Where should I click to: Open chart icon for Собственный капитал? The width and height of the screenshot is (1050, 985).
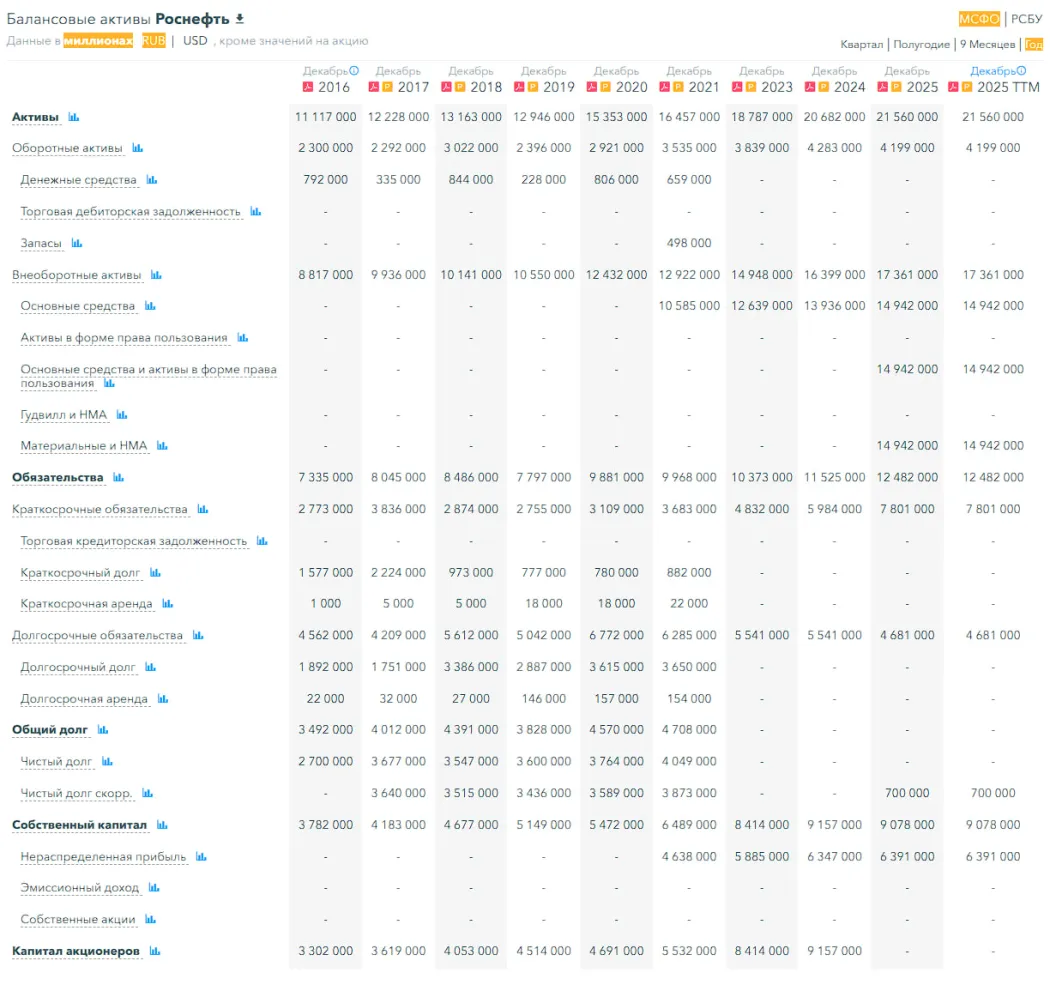point(162,825)
